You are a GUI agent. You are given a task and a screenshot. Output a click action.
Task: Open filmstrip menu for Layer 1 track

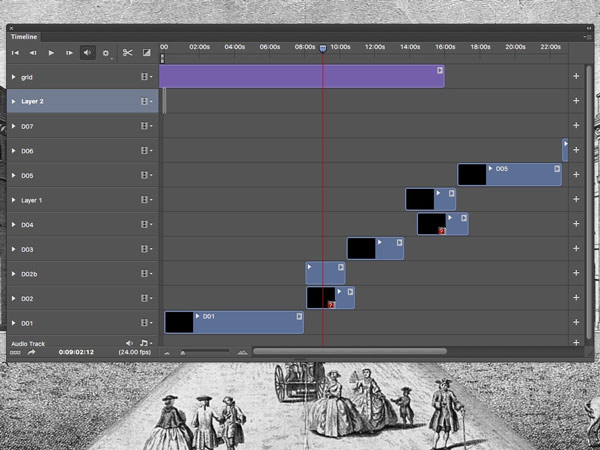pos(146,200)
